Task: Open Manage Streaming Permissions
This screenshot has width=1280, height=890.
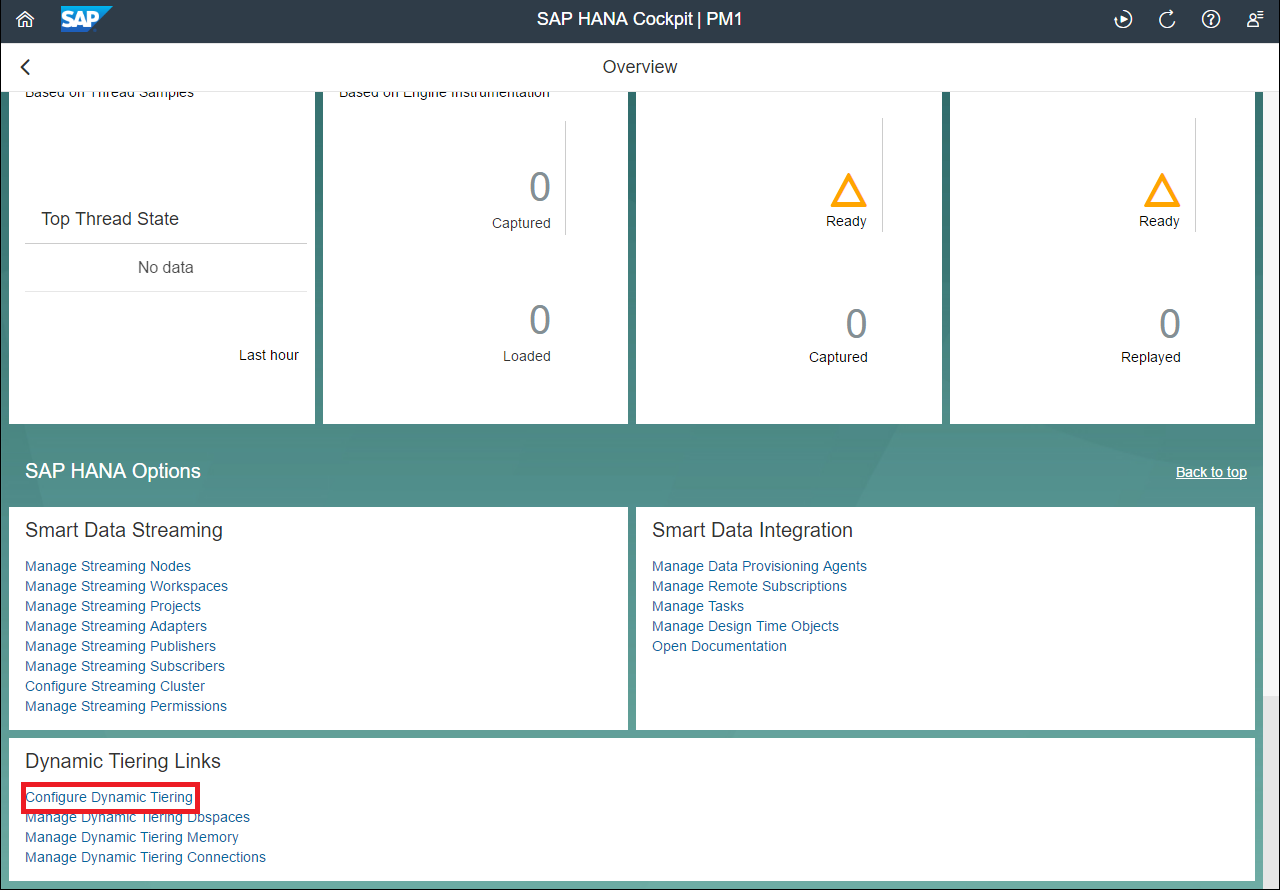Action: point(126,706)
